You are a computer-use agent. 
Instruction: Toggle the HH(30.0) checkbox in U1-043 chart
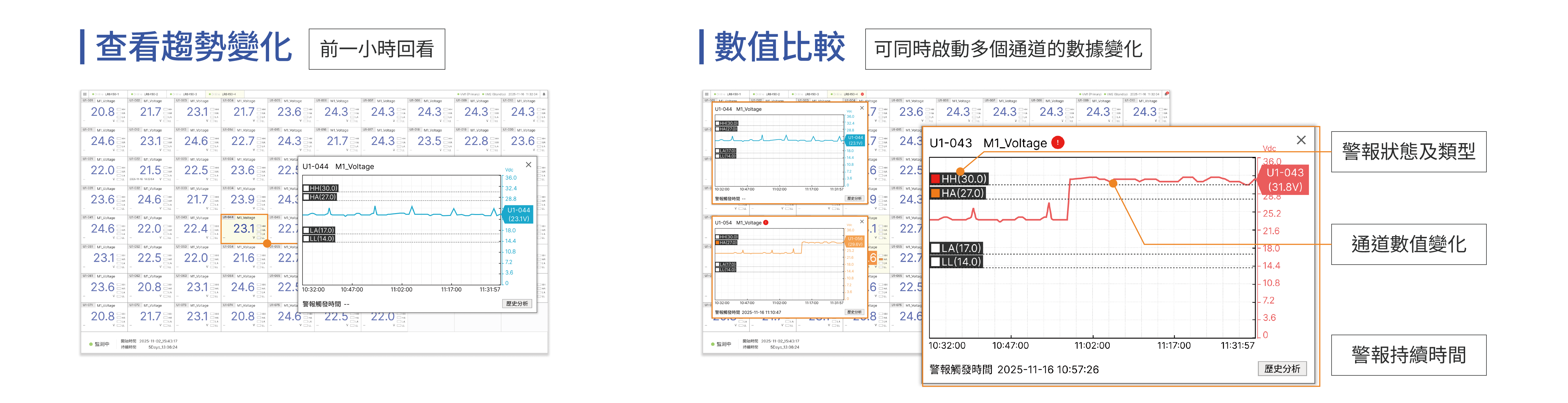tap(935, 179)
